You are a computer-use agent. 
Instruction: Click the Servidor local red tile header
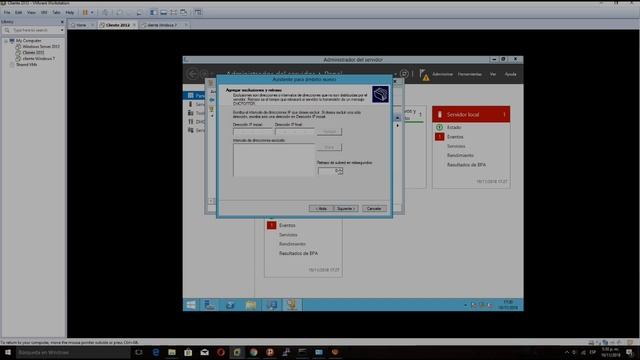pos(471,114)
